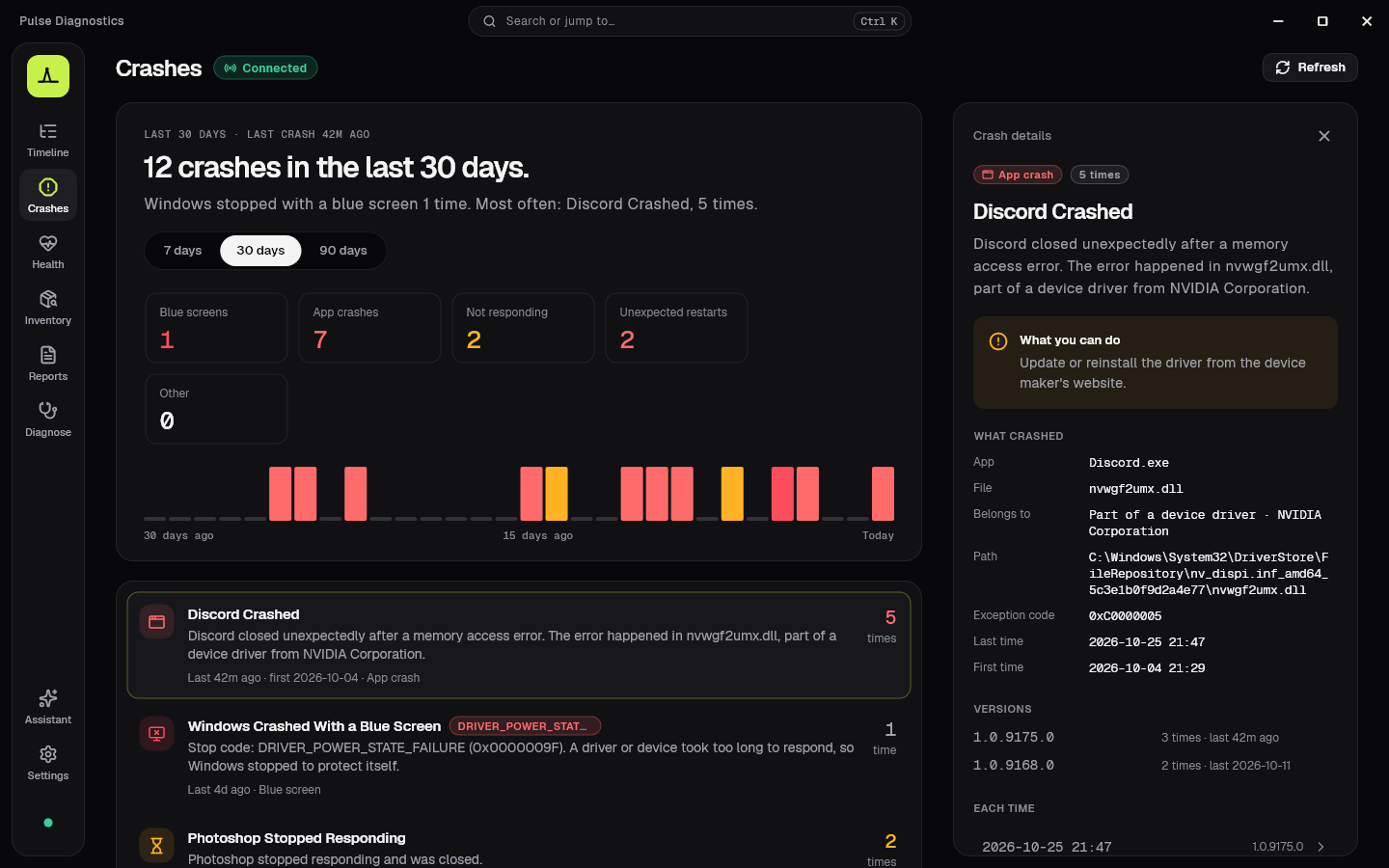
Task: Click the nvwgf2umx.dll file value
Action: 1135,489
